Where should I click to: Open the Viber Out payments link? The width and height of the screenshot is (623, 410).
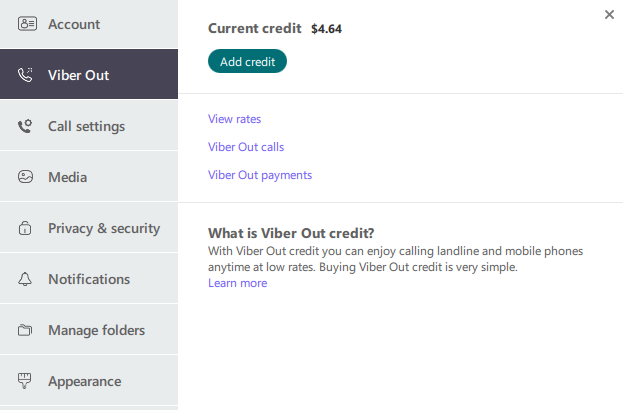tap(260, 175)
